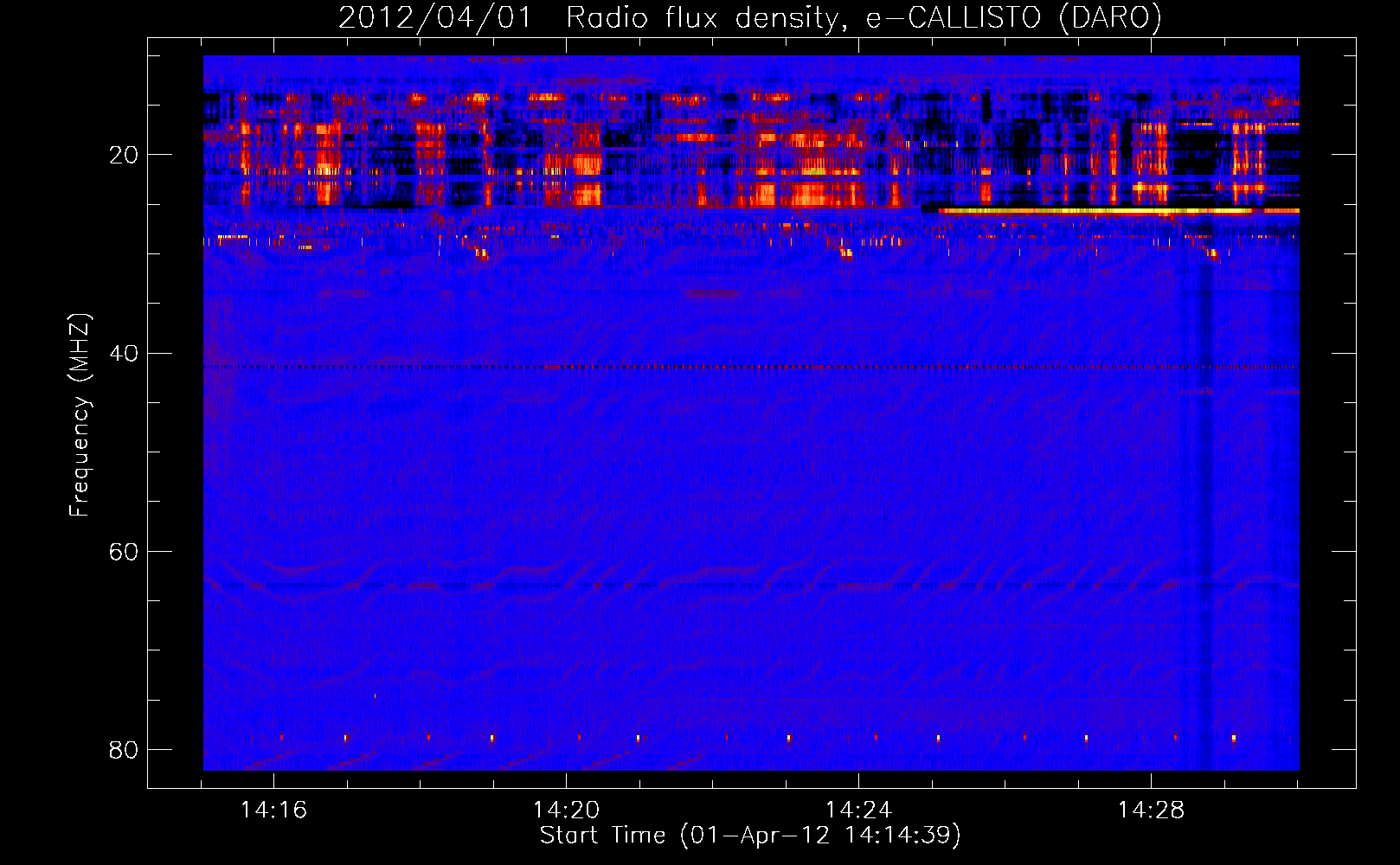Click the plot title '2012/04/01 Radio flux density, e-CALLISTO (DARO)'

pos(749,17)
